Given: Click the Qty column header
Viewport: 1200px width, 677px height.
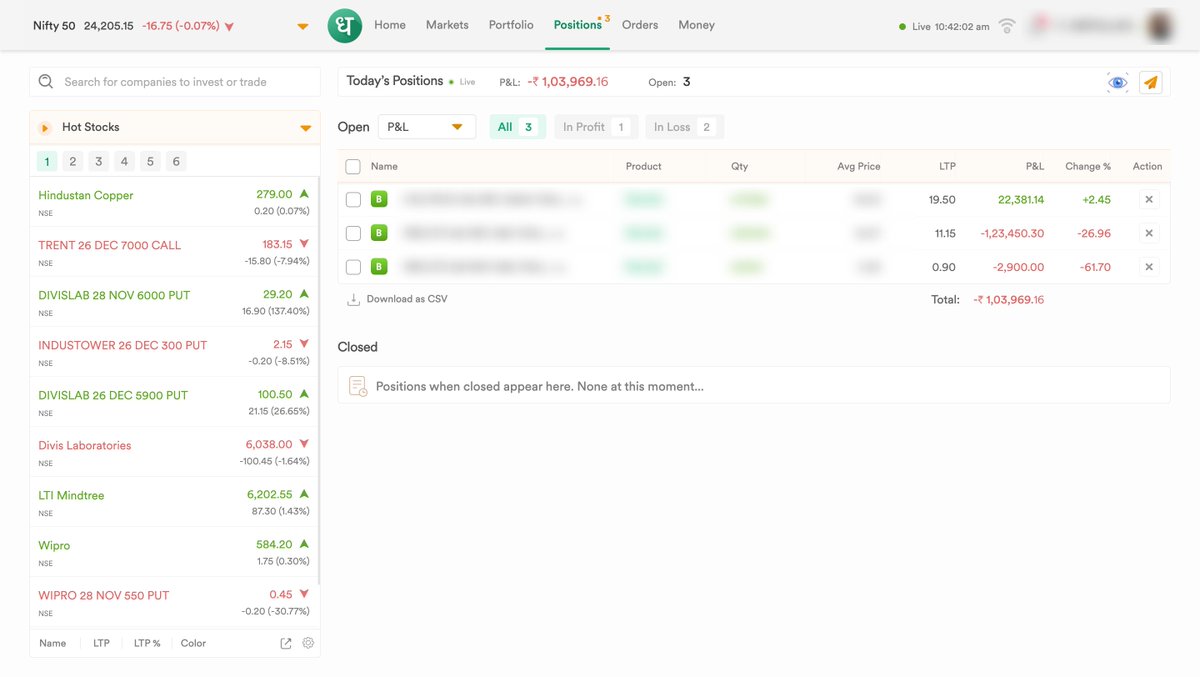Looking at the screenshot, I should [739, 166].
